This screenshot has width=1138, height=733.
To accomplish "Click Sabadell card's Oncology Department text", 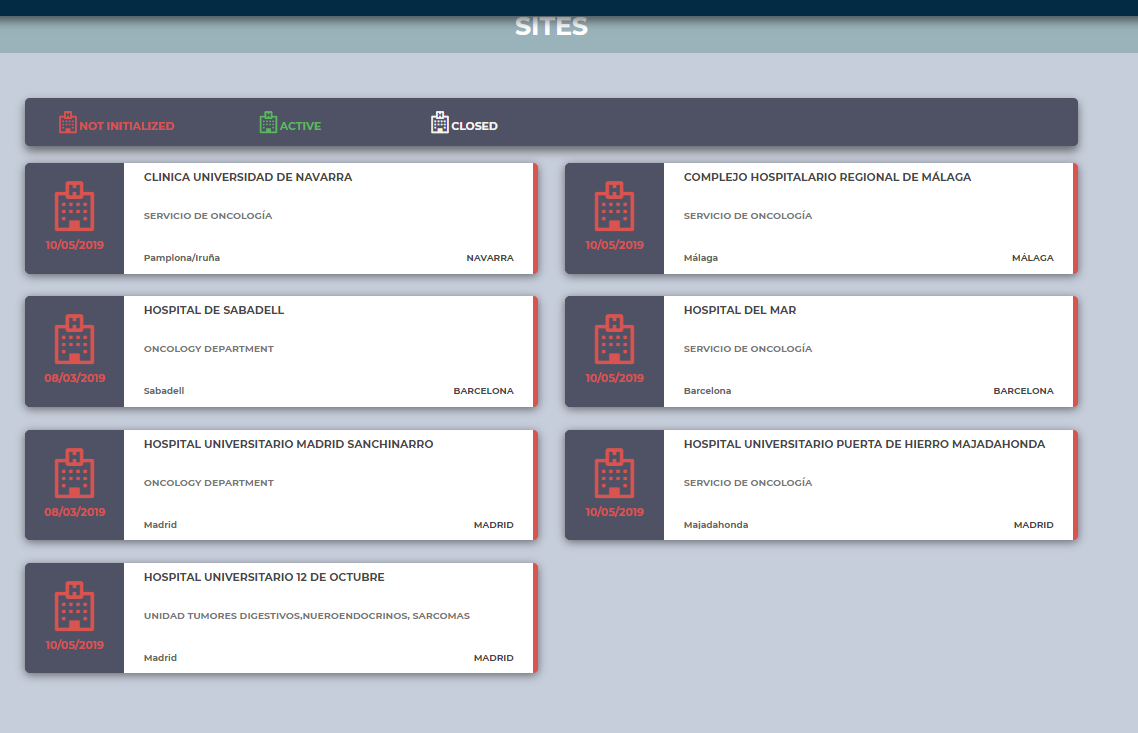I will click(209, 349).
